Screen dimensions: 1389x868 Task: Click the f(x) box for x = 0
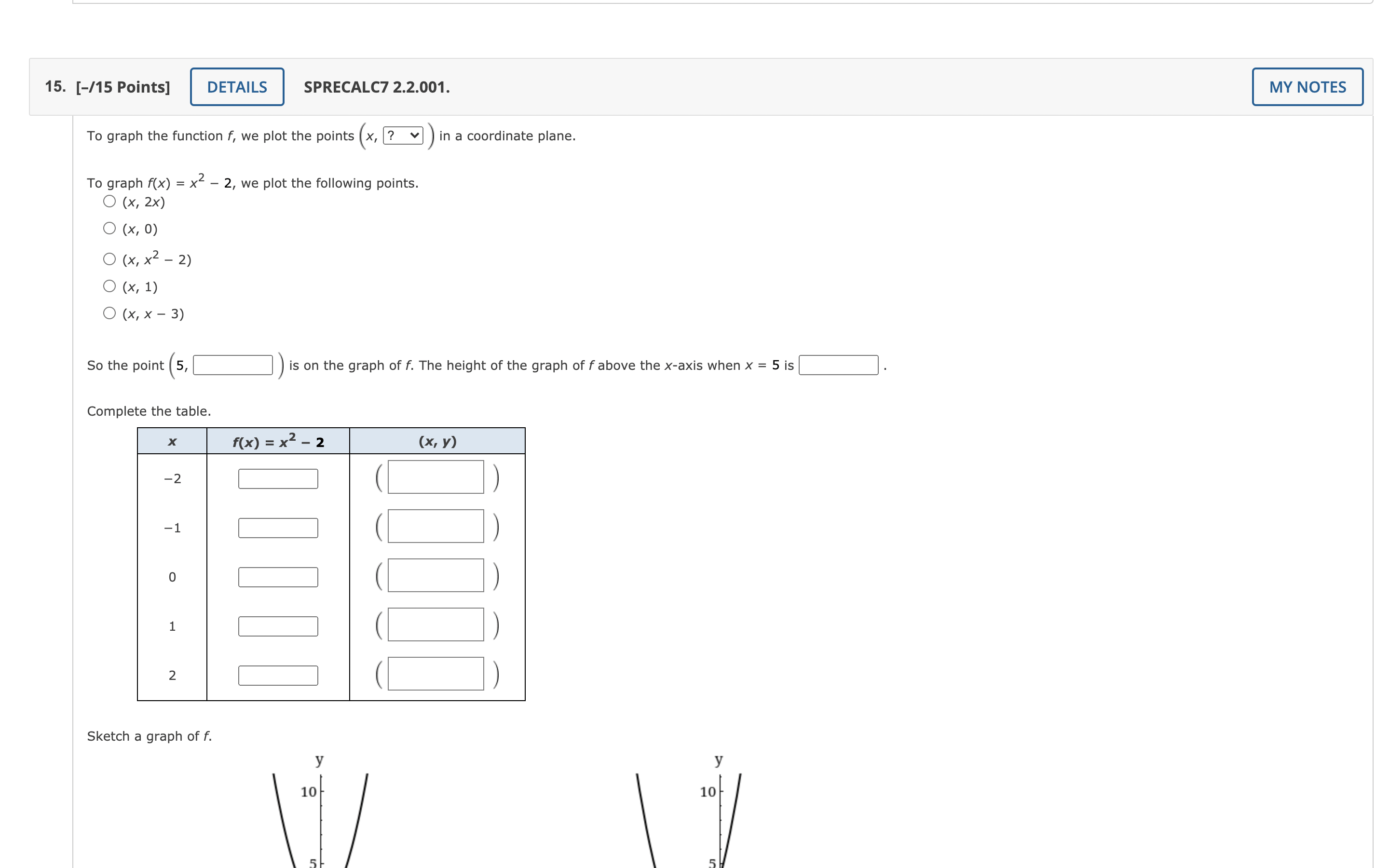[x=278, y=577]
